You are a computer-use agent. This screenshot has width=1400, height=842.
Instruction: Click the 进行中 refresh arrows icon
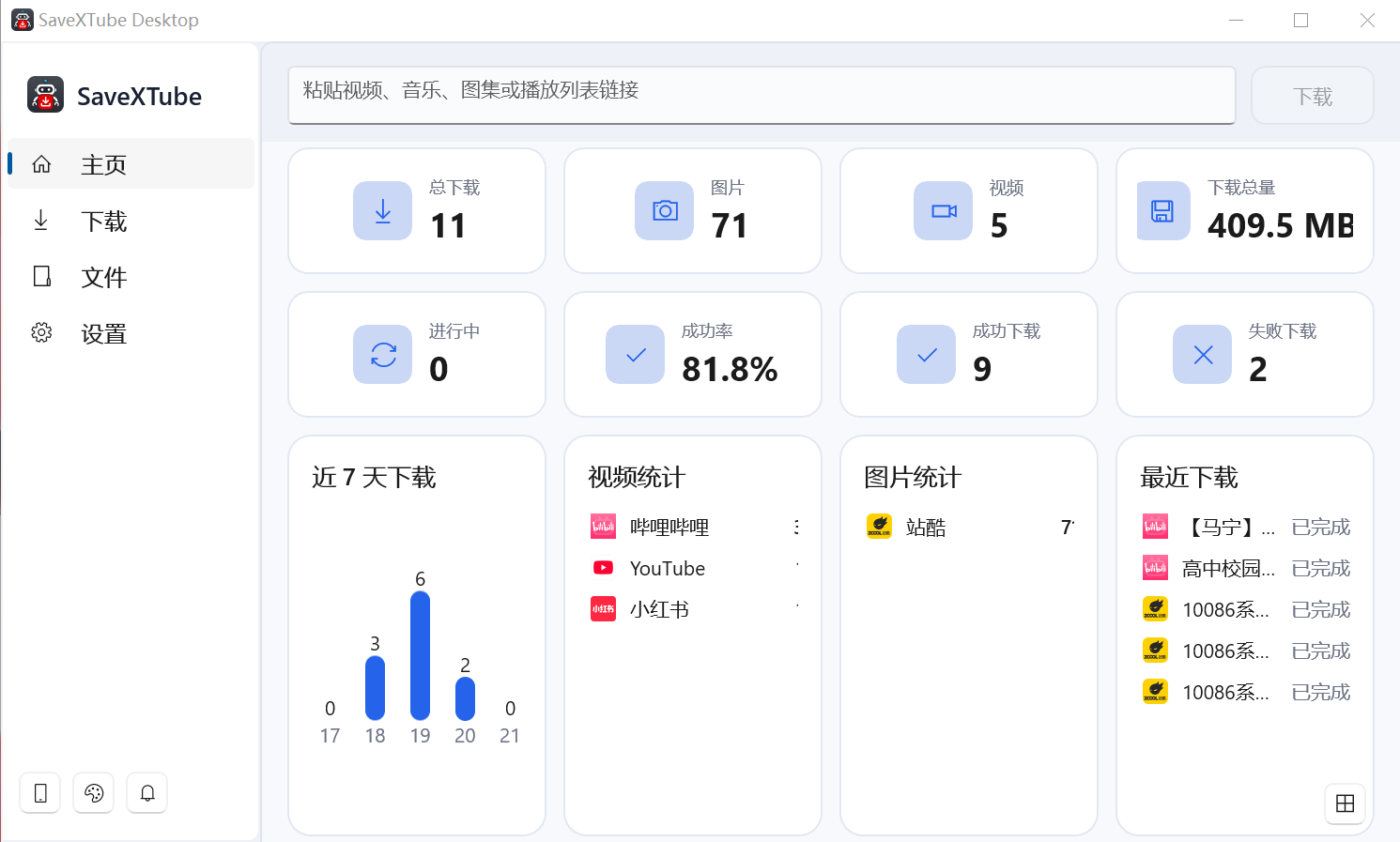(382, 354)
